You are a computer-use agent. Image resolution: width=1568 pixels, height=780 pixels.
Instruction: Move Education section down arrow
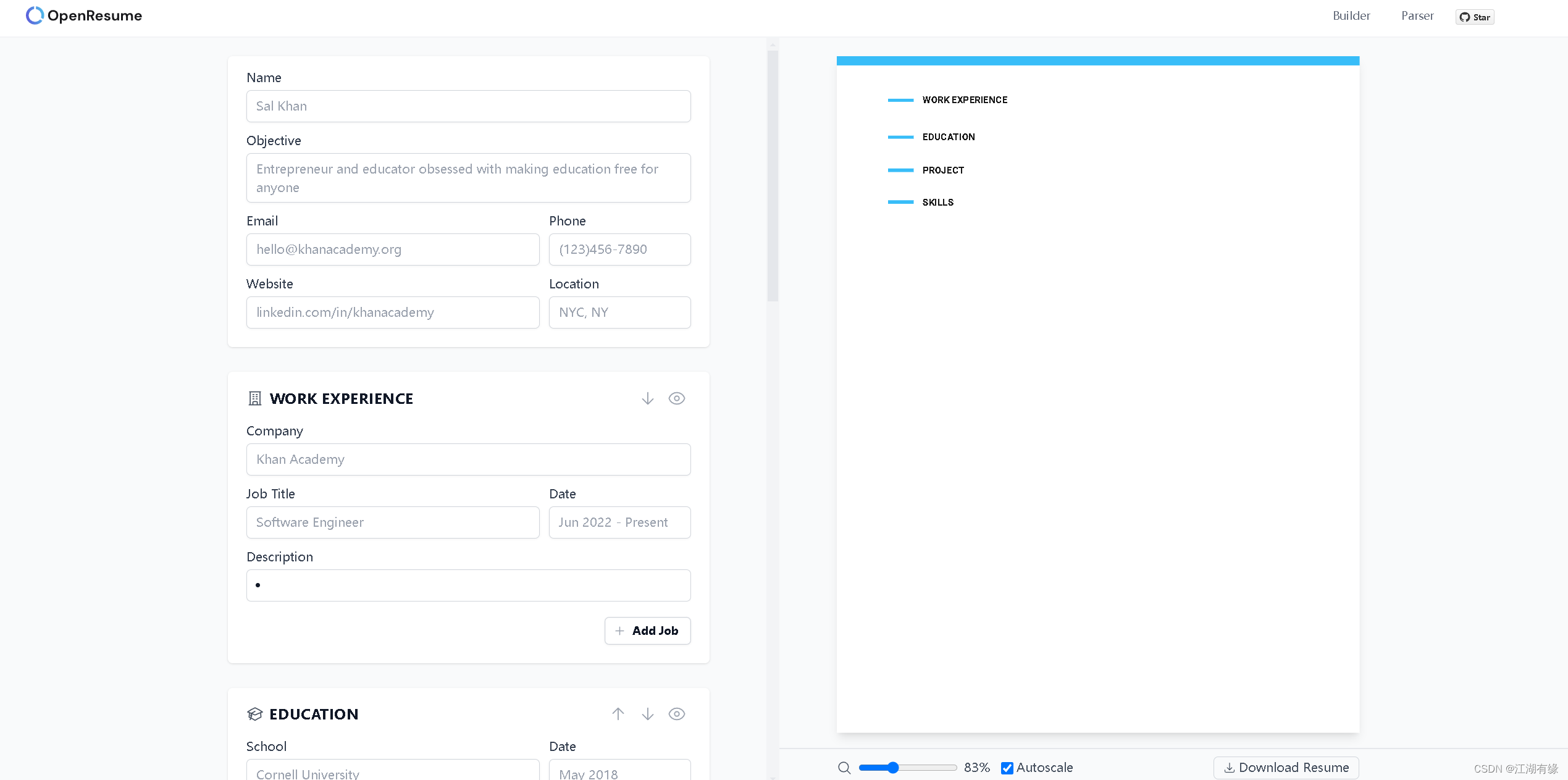647,714
